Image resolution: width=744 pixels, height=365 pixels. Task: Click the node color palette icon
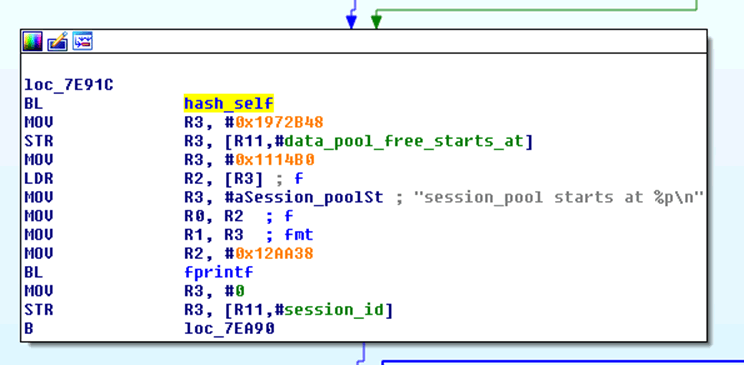[32, 41]
